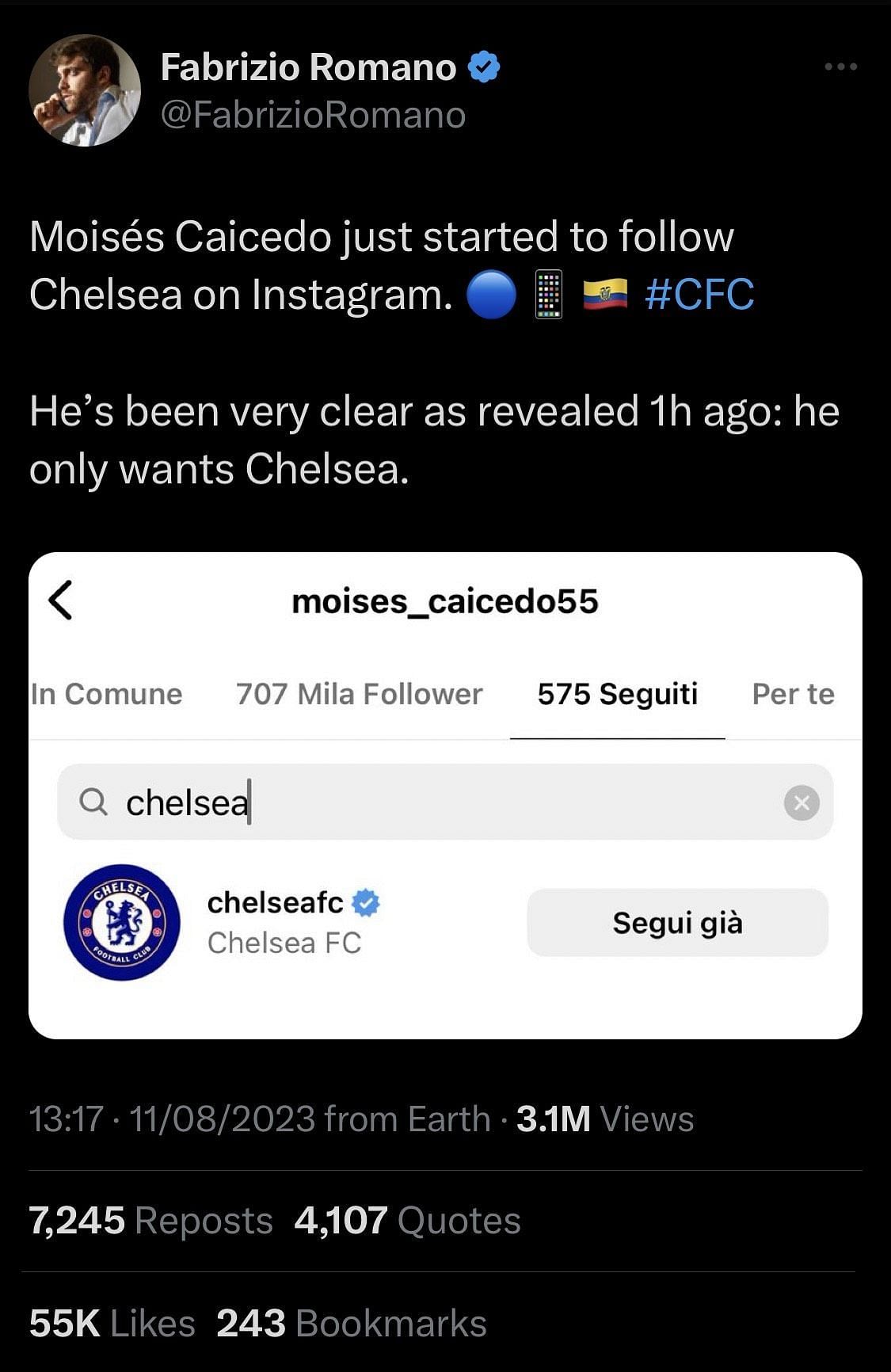Open the #CFC hashtag
The height and width of the screenshot is (1372, 891).
699,295
